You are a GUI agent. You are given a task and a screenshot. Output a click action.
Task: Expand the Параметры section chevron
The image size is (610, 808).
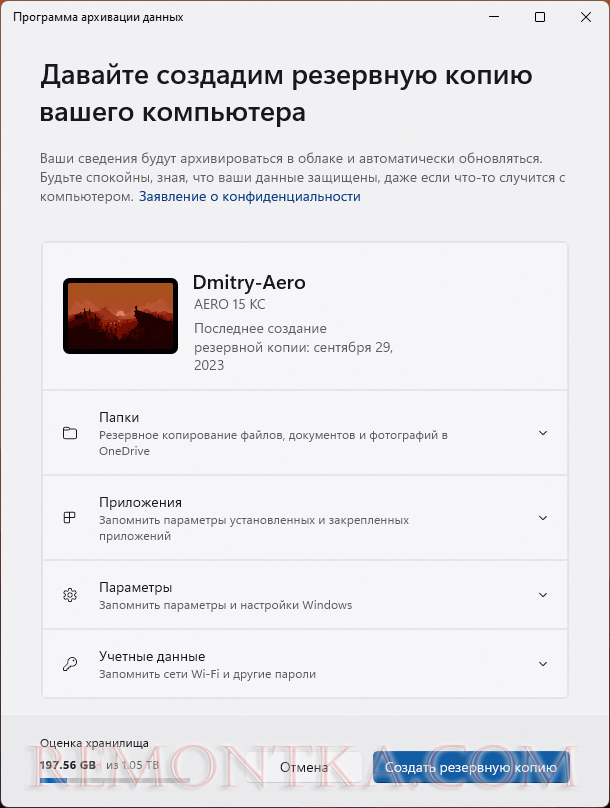pyautogui.click(x=543, y=595)
